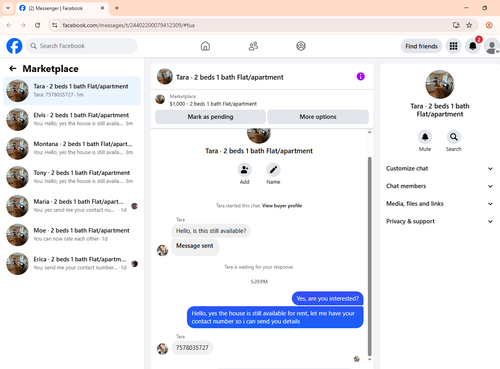Open the Facebook logo home link
Image resolution: width=500 pixels, height=369 pixels.
14,46
